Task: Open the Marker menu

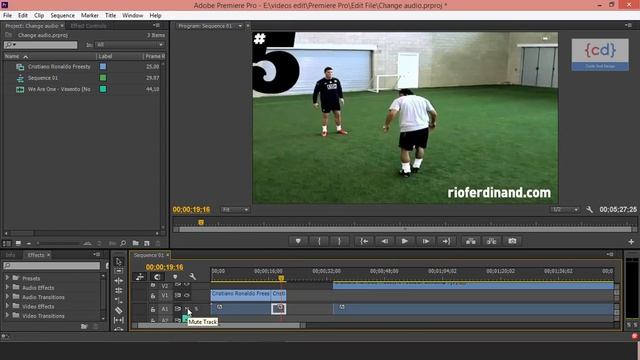Action: (89, 16)
